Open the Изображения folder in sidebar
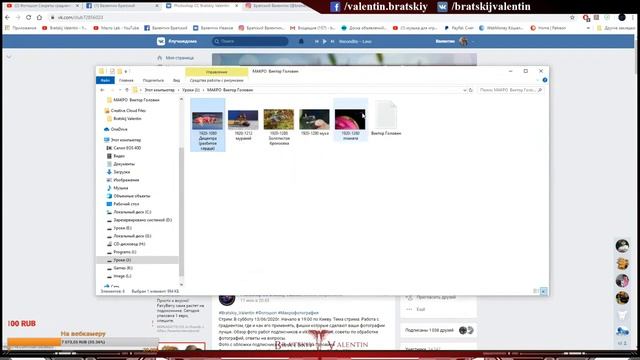The height and width of the screenshot is (360, 640). (x=126, y=180)
